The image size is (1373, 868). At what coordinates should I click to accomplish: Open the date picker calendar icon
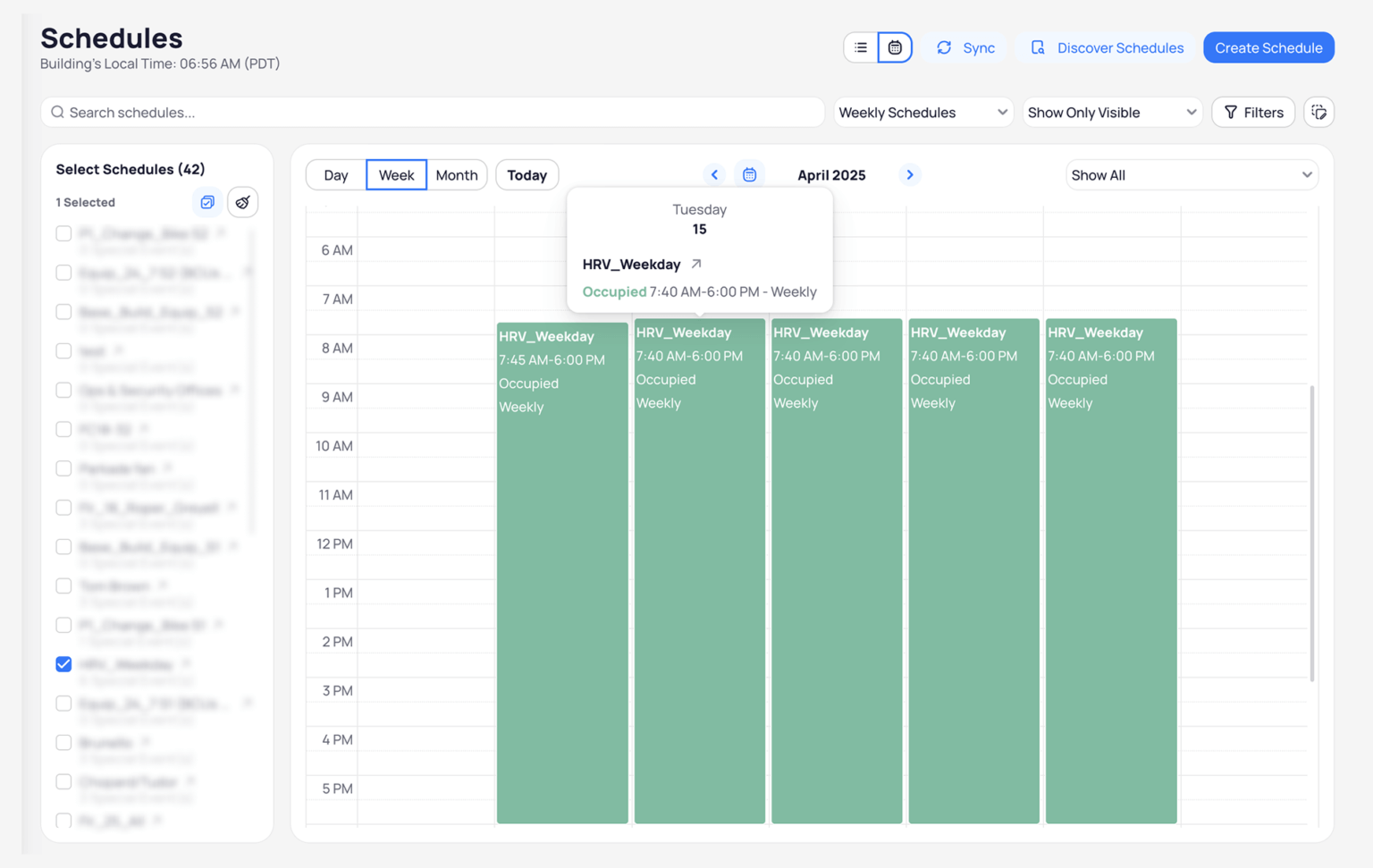749,173
